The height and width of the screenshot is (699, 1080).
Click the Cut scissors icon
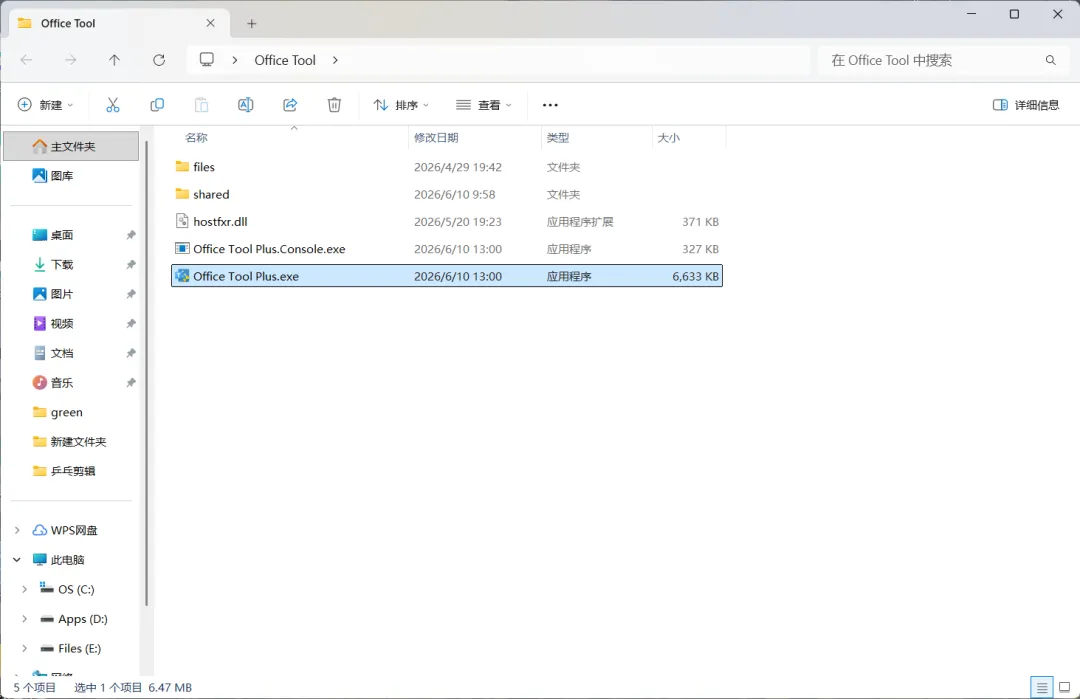113,105
